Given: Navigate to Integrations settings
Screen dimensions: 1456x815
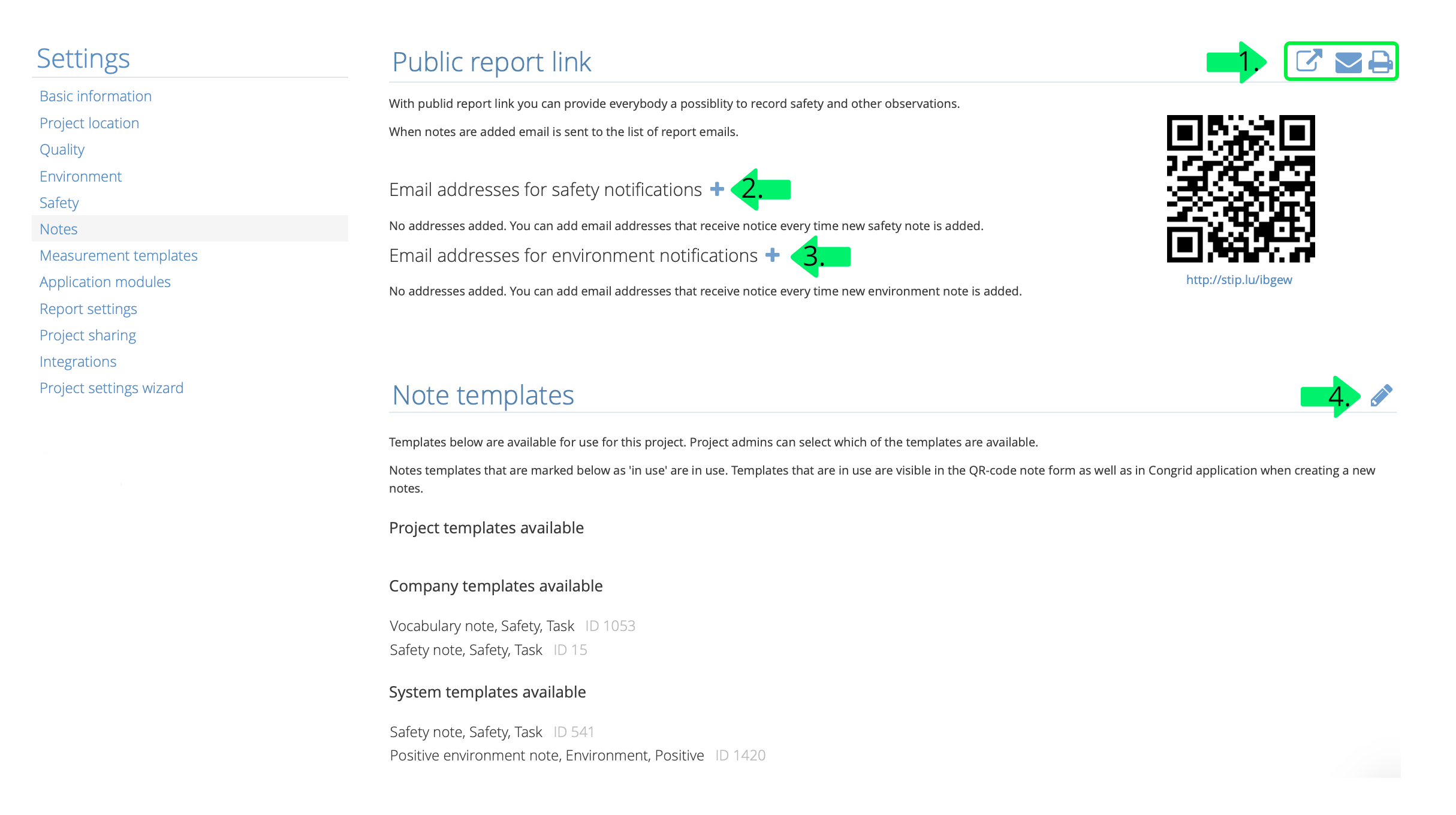Looking at the screenshot, I should pyautogui.click(x=78, y=361).
